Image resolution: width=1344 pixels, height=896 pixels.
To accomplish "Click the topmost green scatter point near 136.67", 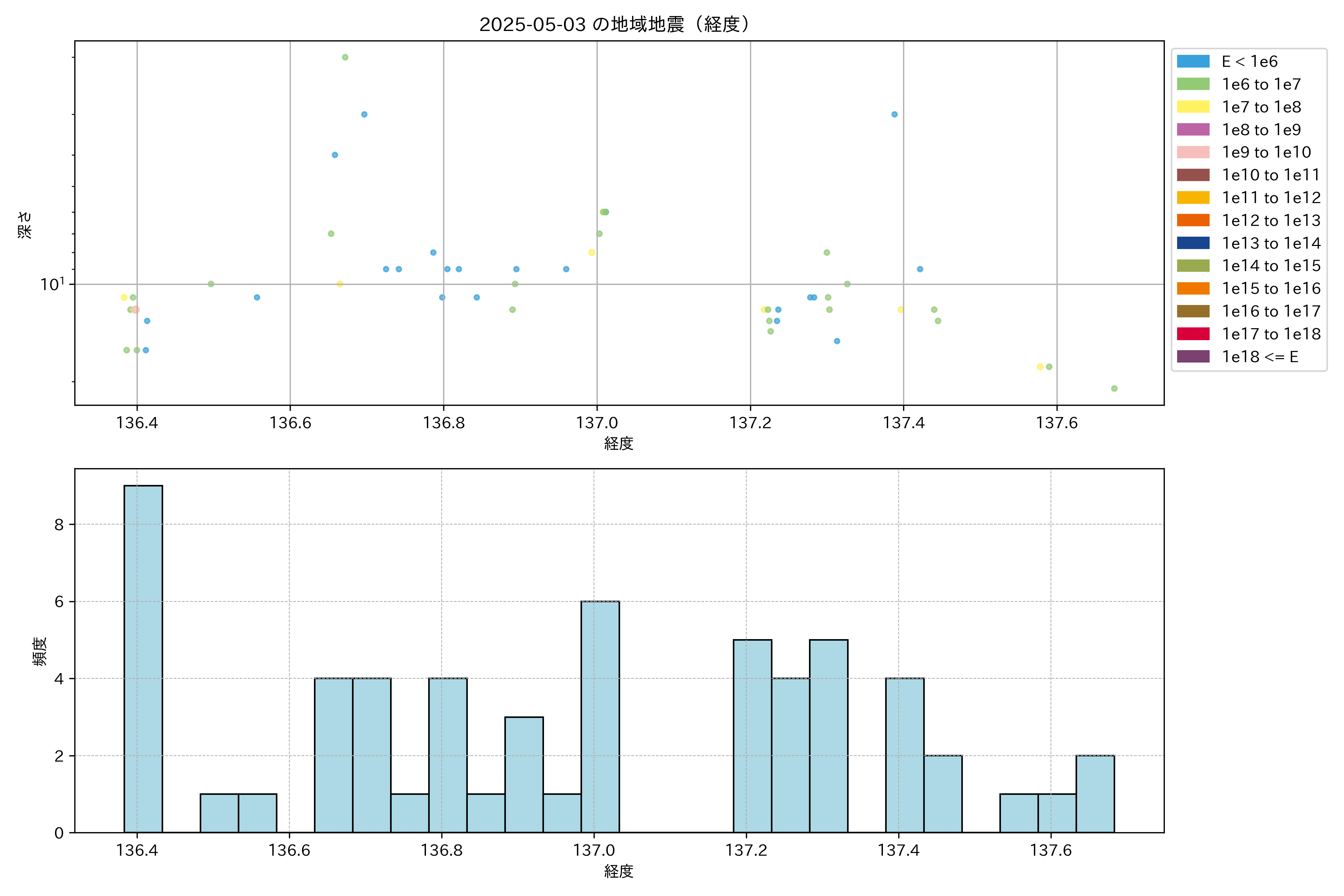I will coord(345,57).
